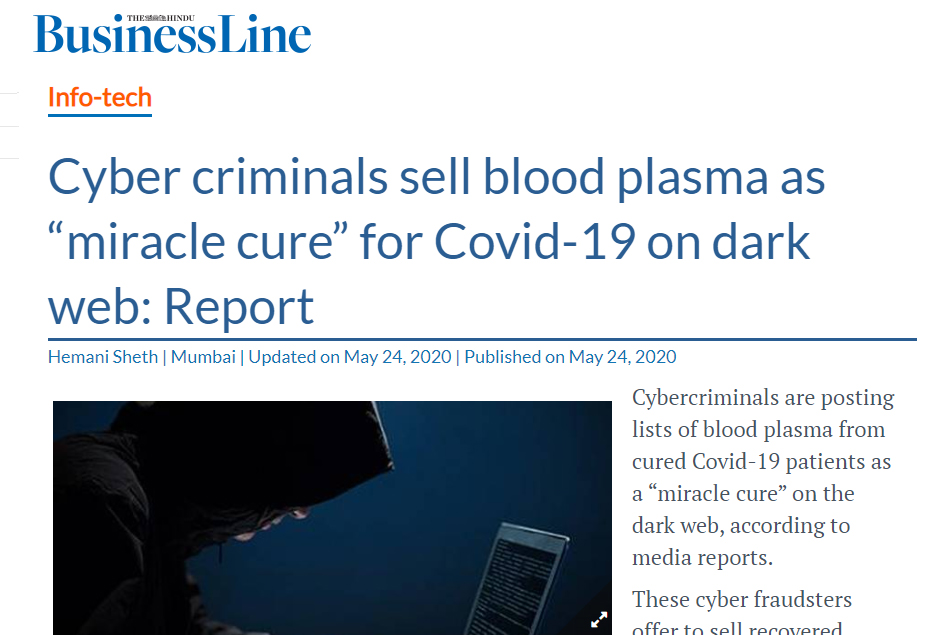This screenshot has width=937, height=635.
Task: Click the blue underline beneath Info-tech
Action: (100, 115)
